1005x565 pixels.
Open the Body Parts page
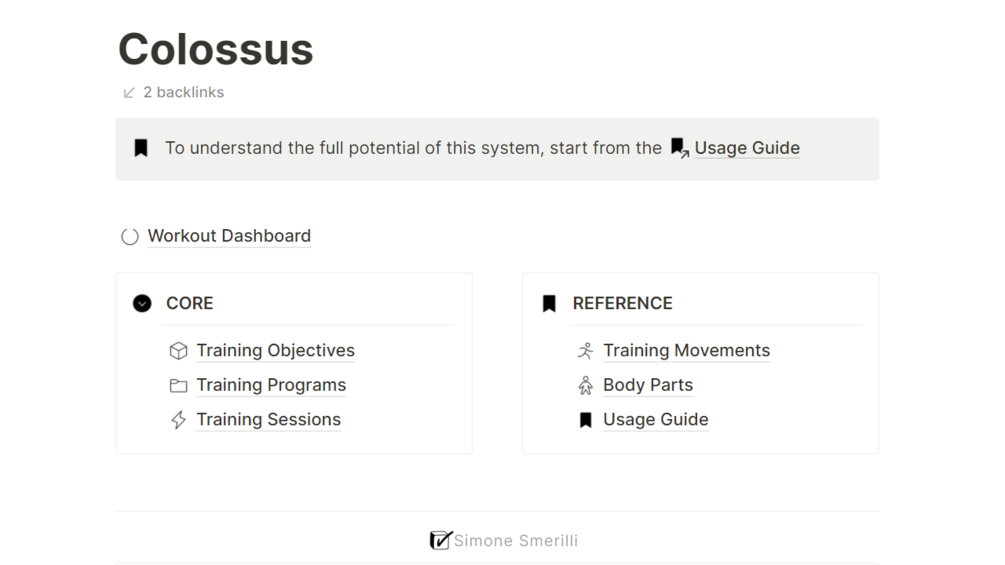pos(648,385)
